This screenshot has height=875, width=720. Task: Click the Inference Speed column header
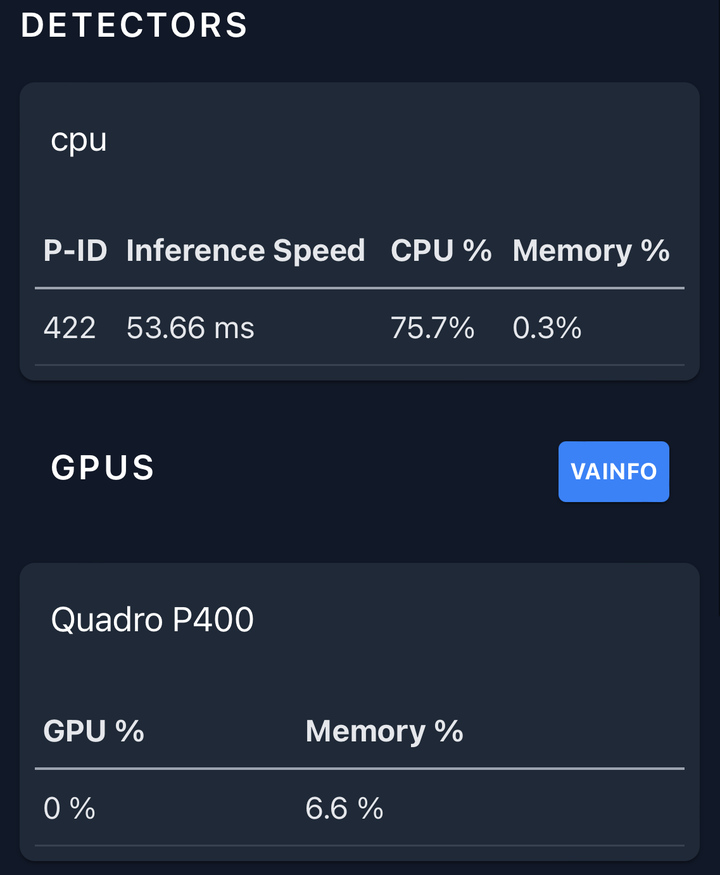pos(246,251)
